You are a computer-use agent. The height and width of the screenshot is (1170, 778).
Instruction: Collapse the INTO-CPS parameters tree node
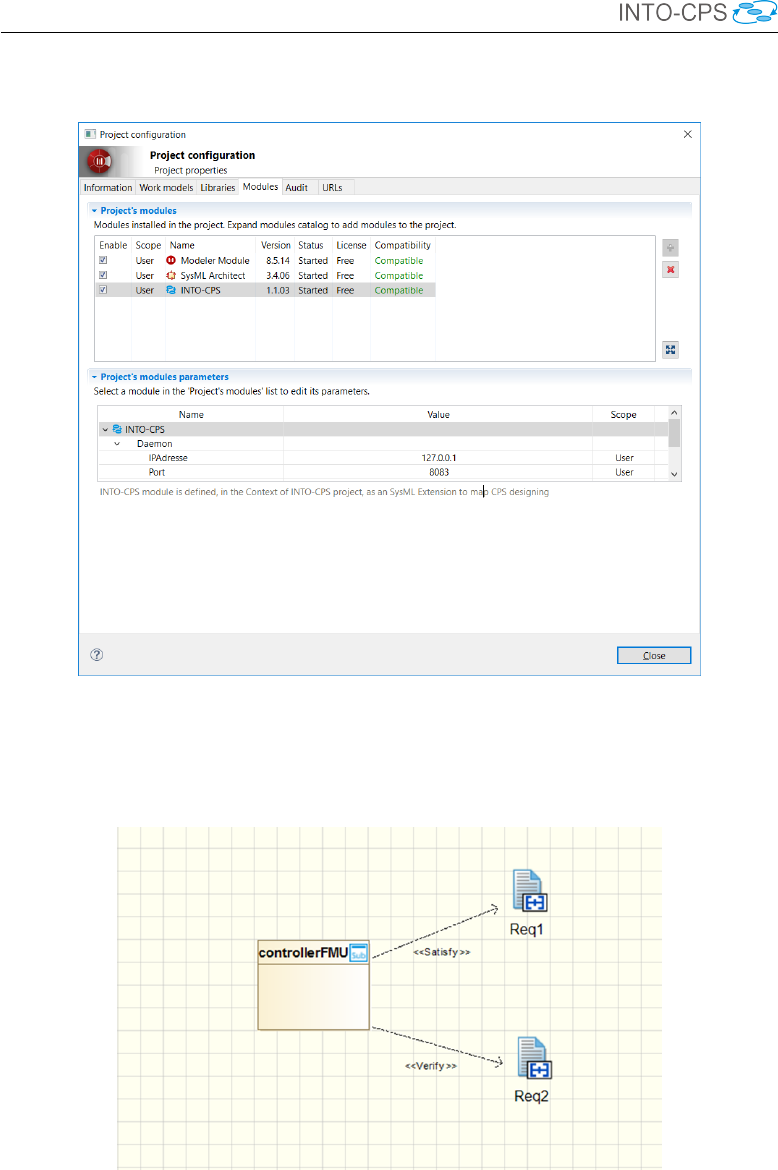pos(105,430)
